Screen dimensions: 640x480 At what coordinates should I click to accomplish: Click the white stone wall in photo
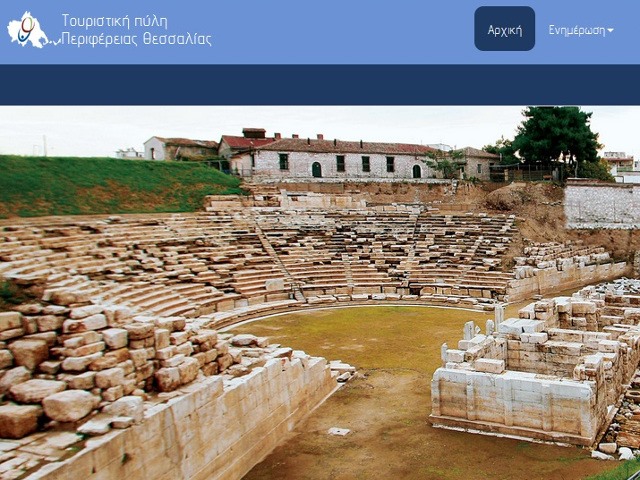pyautogui.click(x=602, y=205)
